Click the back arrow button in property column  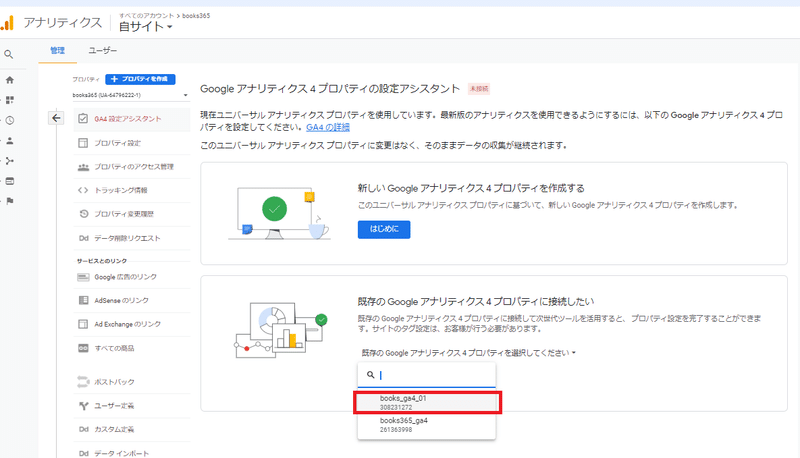point(55,118)
